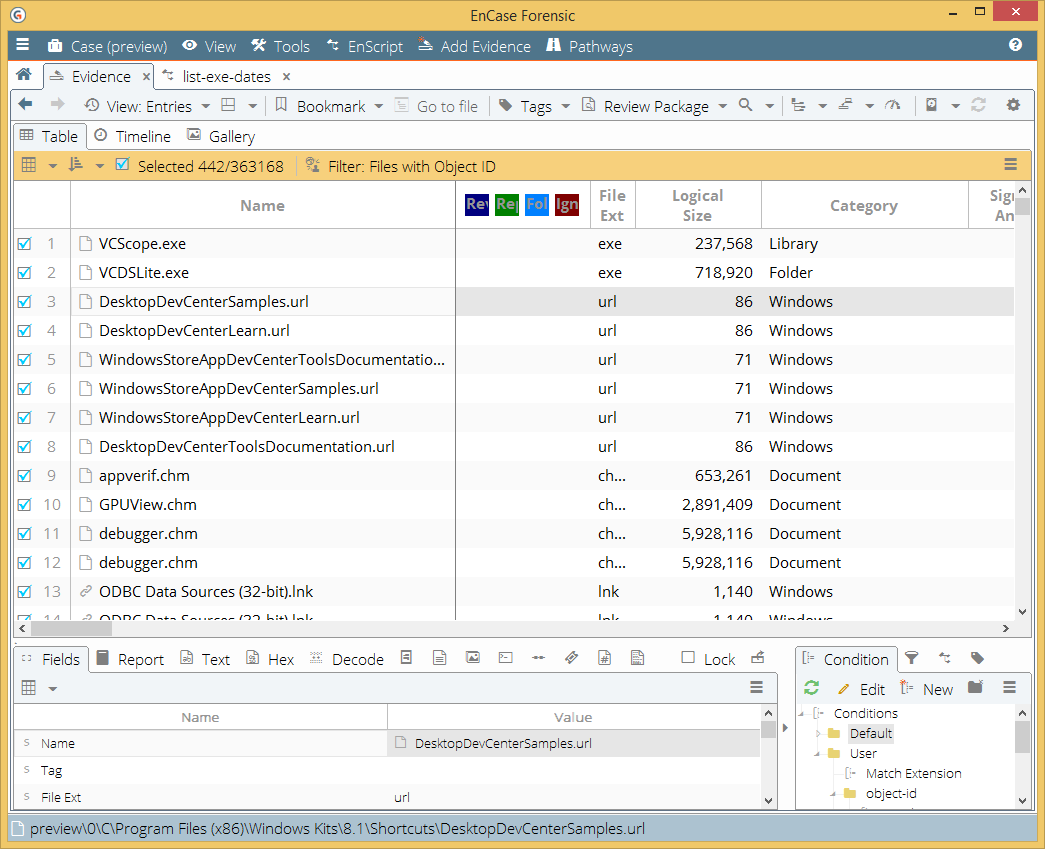The image size is (1045, 849).
Task: Open the table options menu icon in filter bar
Action: click(1010, 165)
